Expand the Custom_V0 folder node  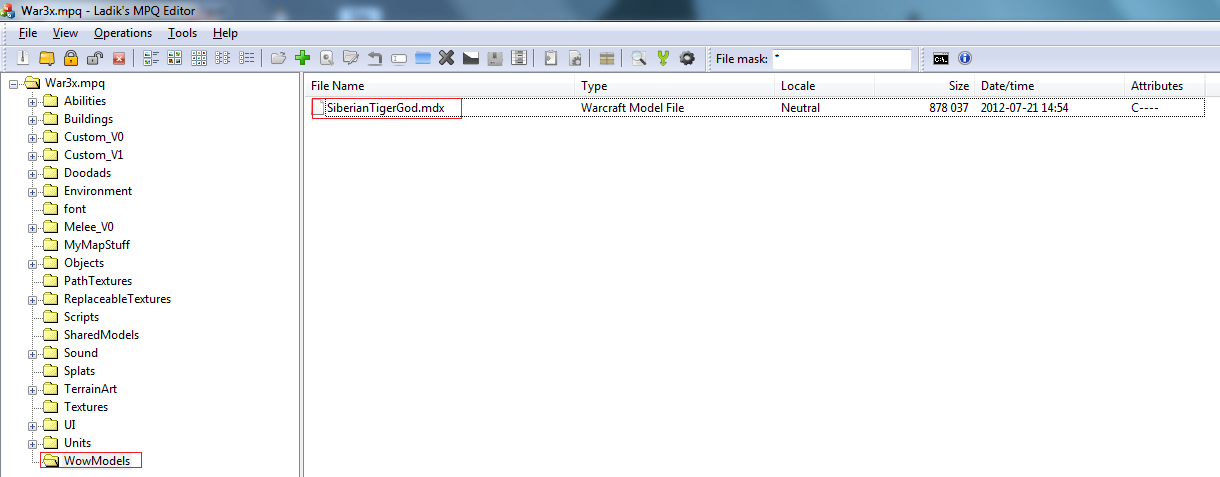[x=32, y=137]
